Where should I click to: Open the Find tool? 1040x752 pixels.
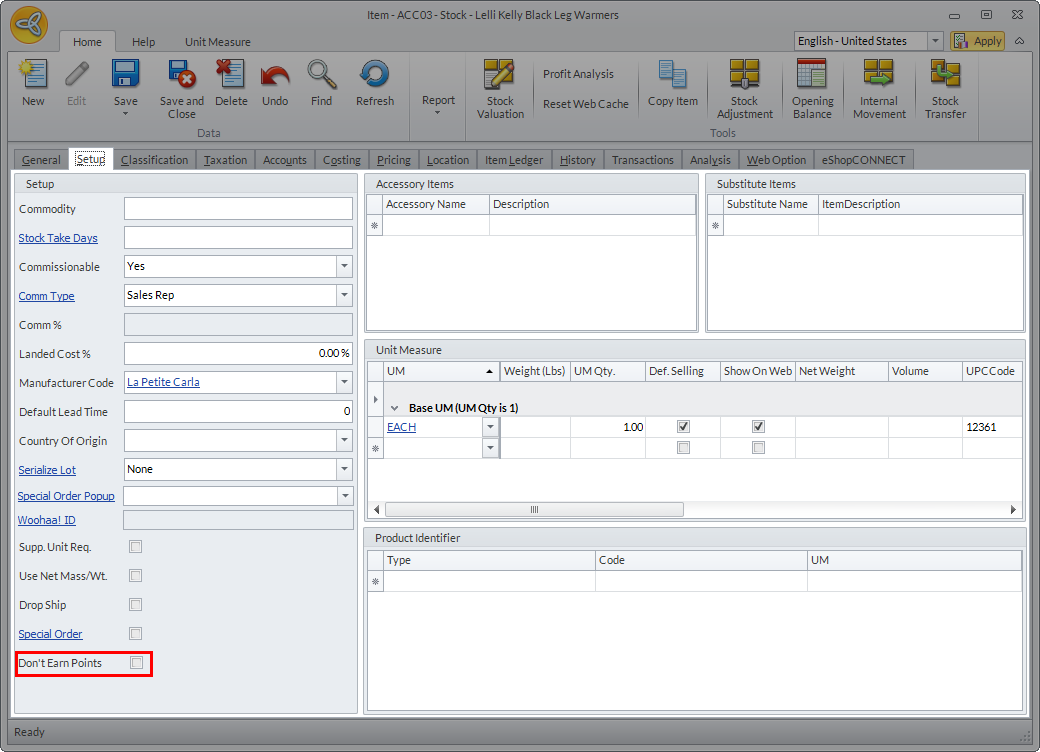pyautogui.click(x=321, y=82)
